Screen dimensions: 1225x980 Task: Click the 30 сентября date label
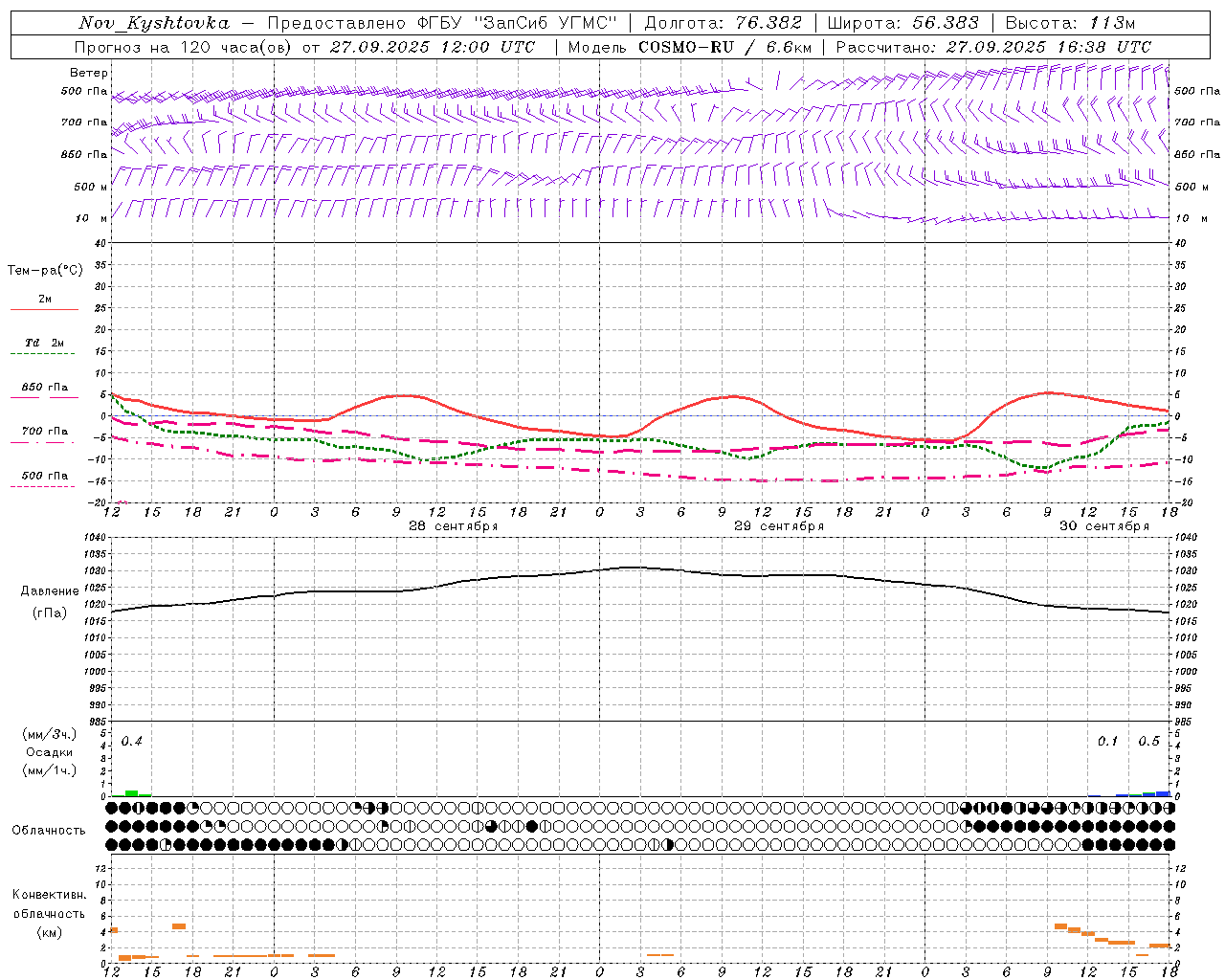tap(1104, 526)
